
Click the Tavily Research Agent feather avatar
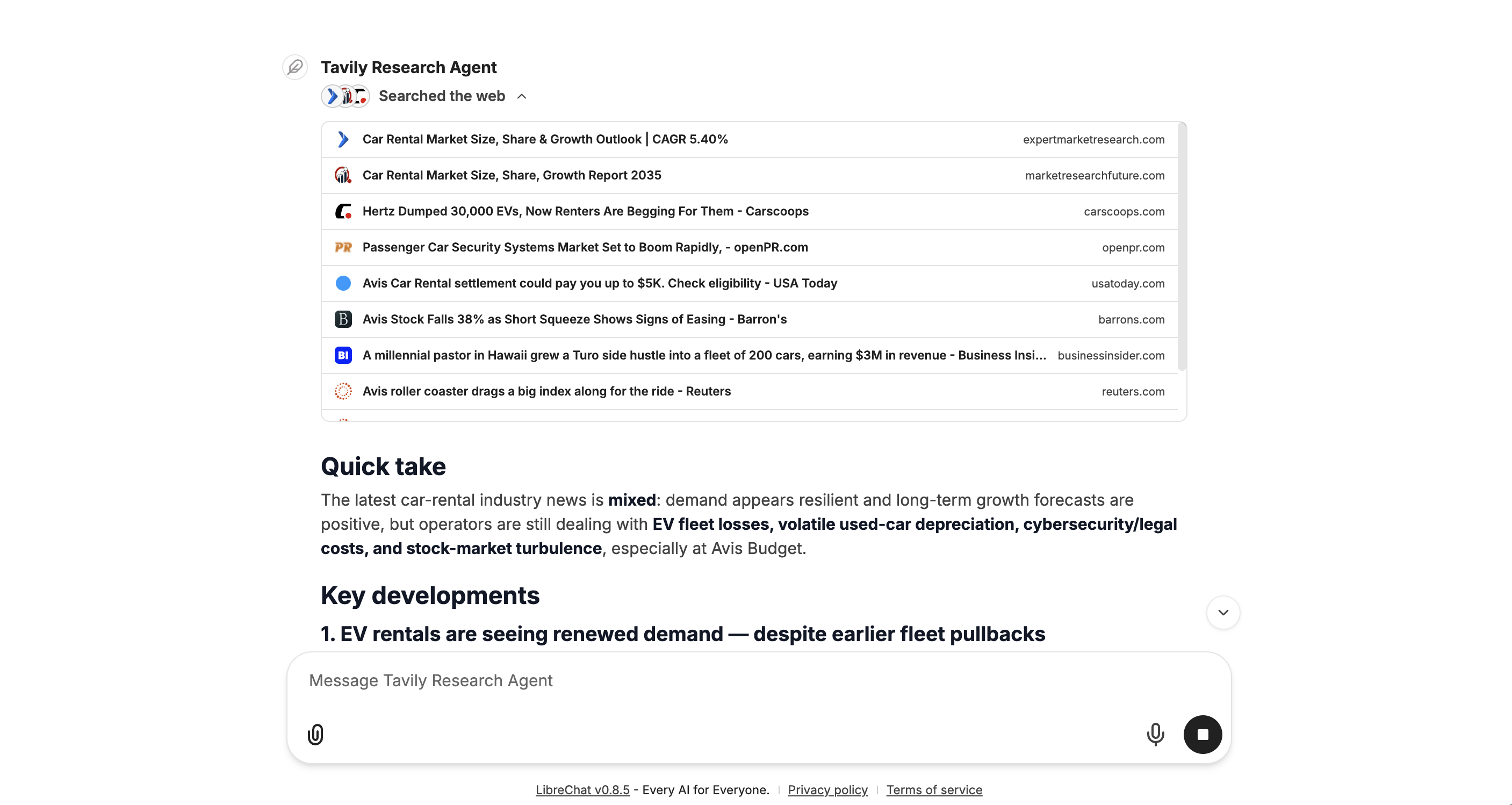(x=294, y=68)
